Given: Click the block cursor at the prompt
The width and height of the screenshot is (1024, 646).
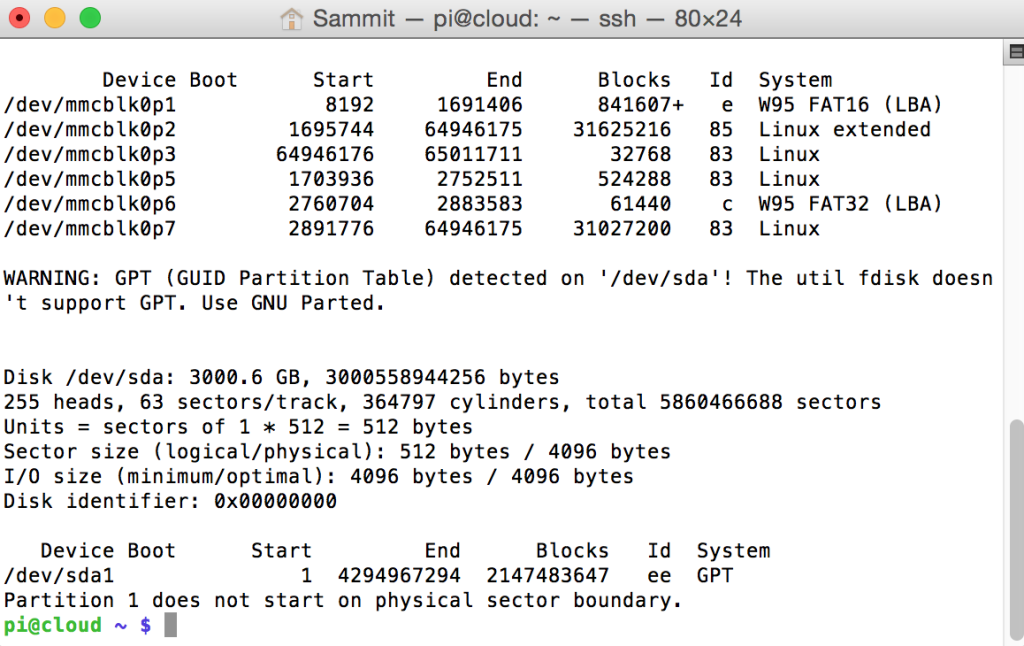Looking at the screenshot, I should coord(170,625).
